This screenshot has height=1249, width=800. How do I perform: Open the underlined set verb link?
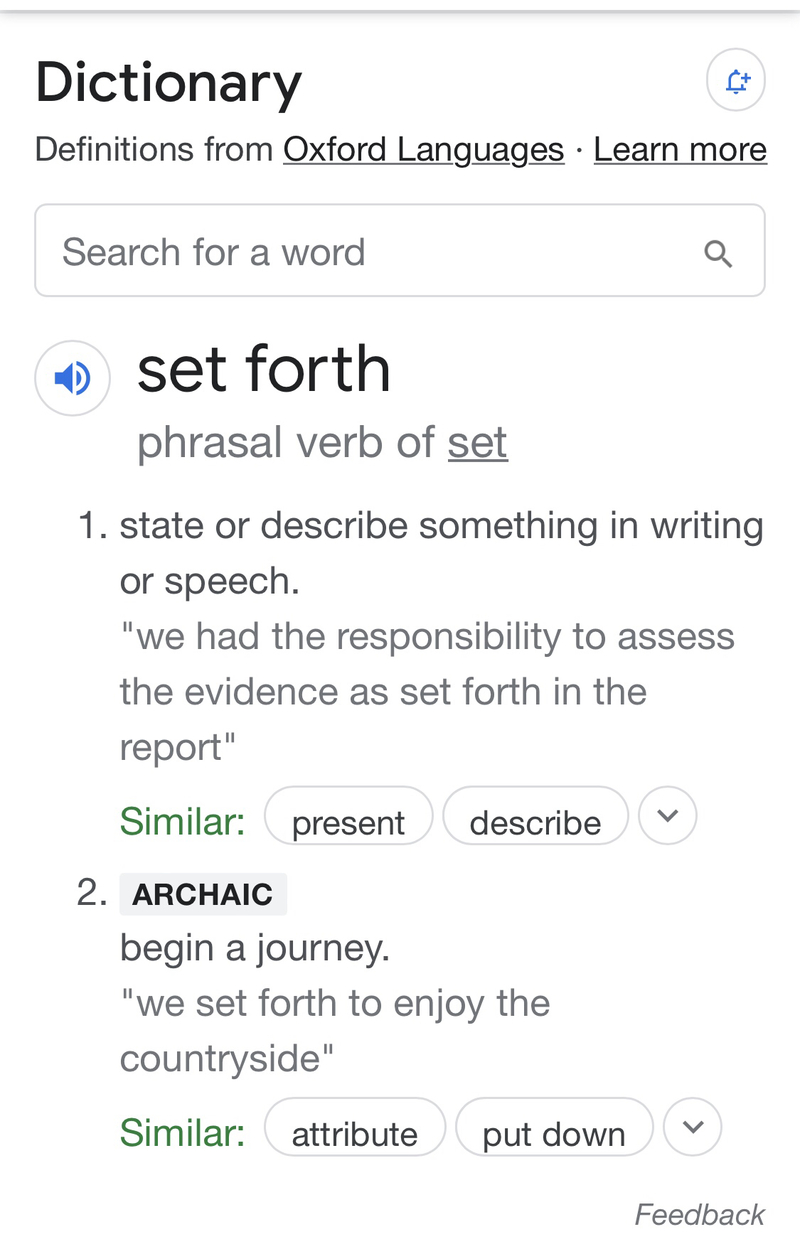pyautogui.click(x=477, y=442)
